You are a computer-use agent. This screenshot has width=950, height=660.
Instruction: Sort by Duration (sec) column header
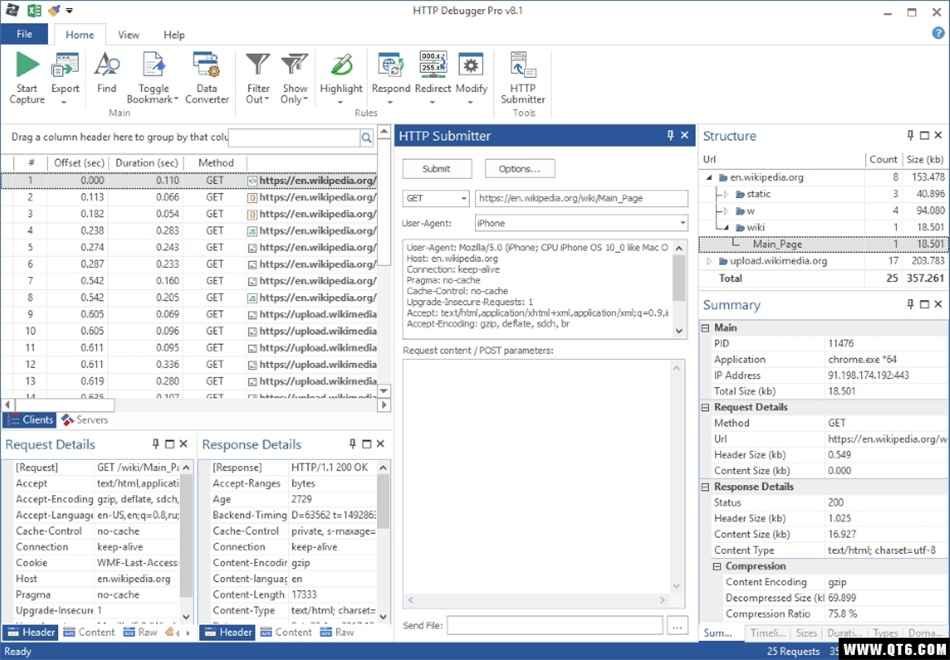point(147,163)
